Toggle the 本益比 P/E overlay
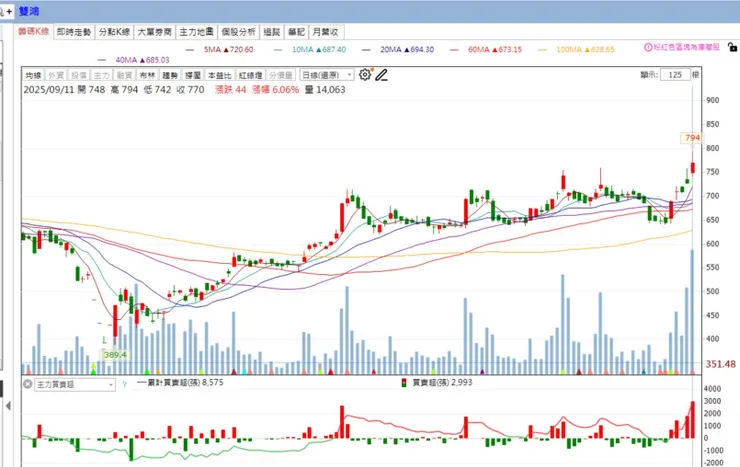Viewport: 740px width, 467px height. tap(219, 75)
